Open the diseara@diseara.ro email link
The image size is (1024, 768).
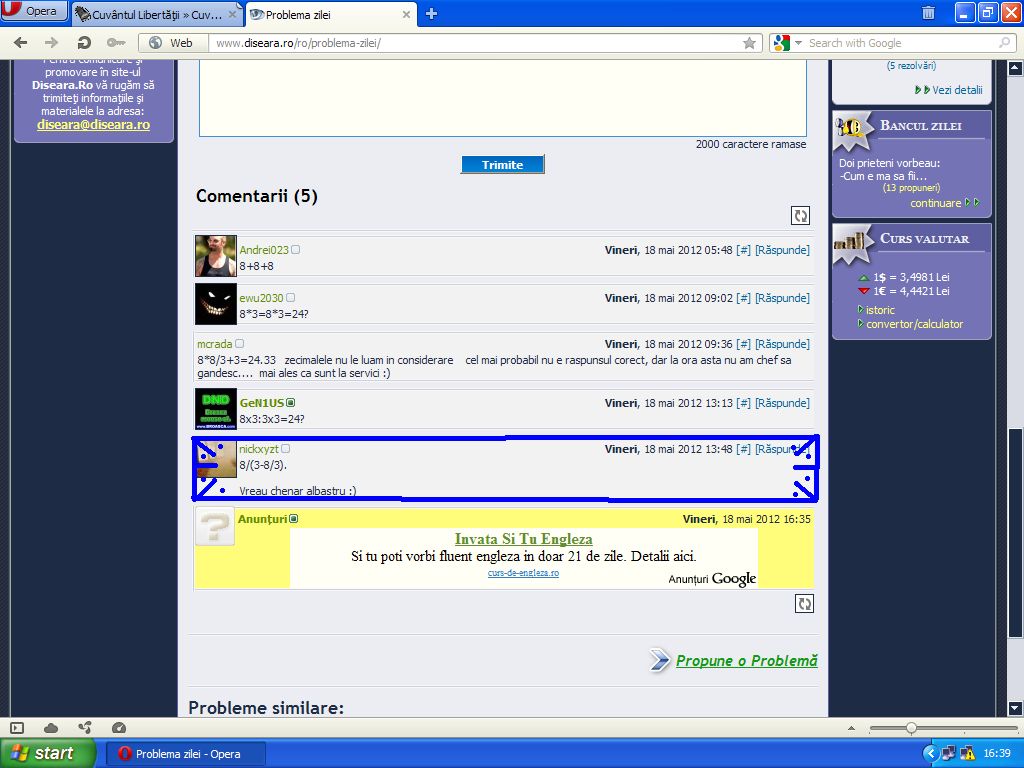(93, 125)
